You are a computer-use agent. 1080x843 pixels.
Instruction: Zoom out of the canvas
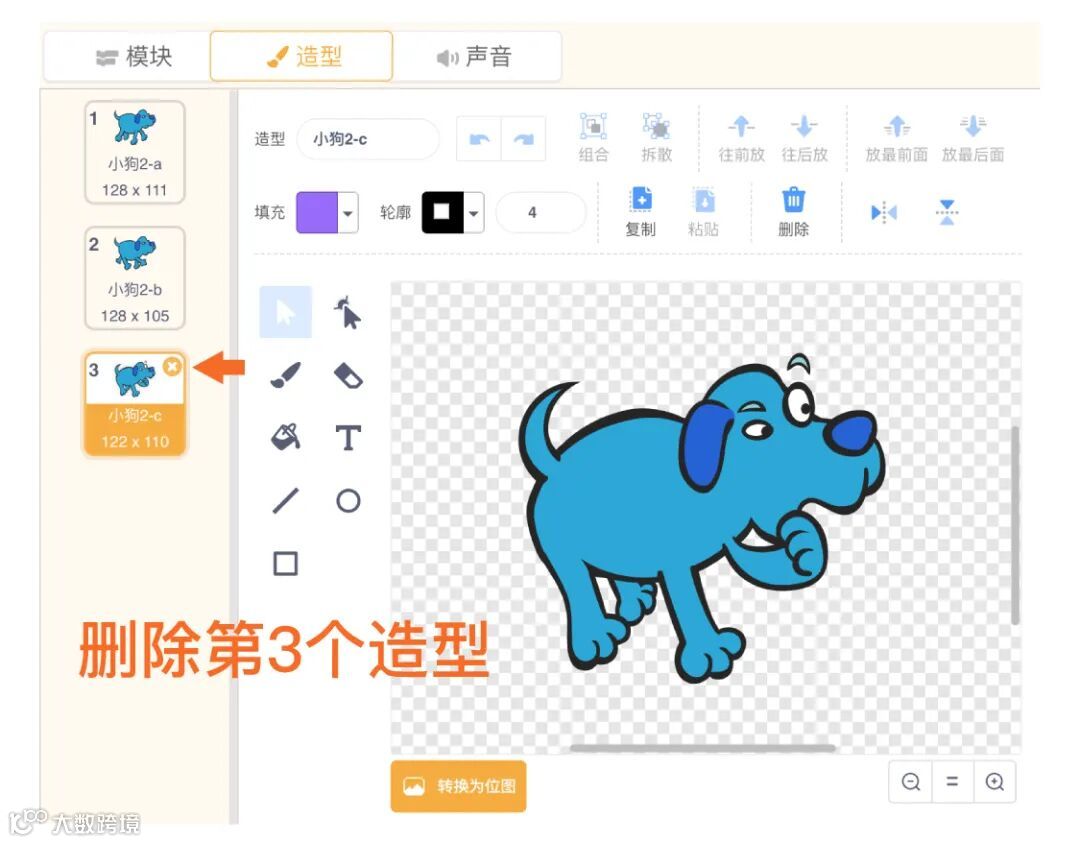click(911, 782)
